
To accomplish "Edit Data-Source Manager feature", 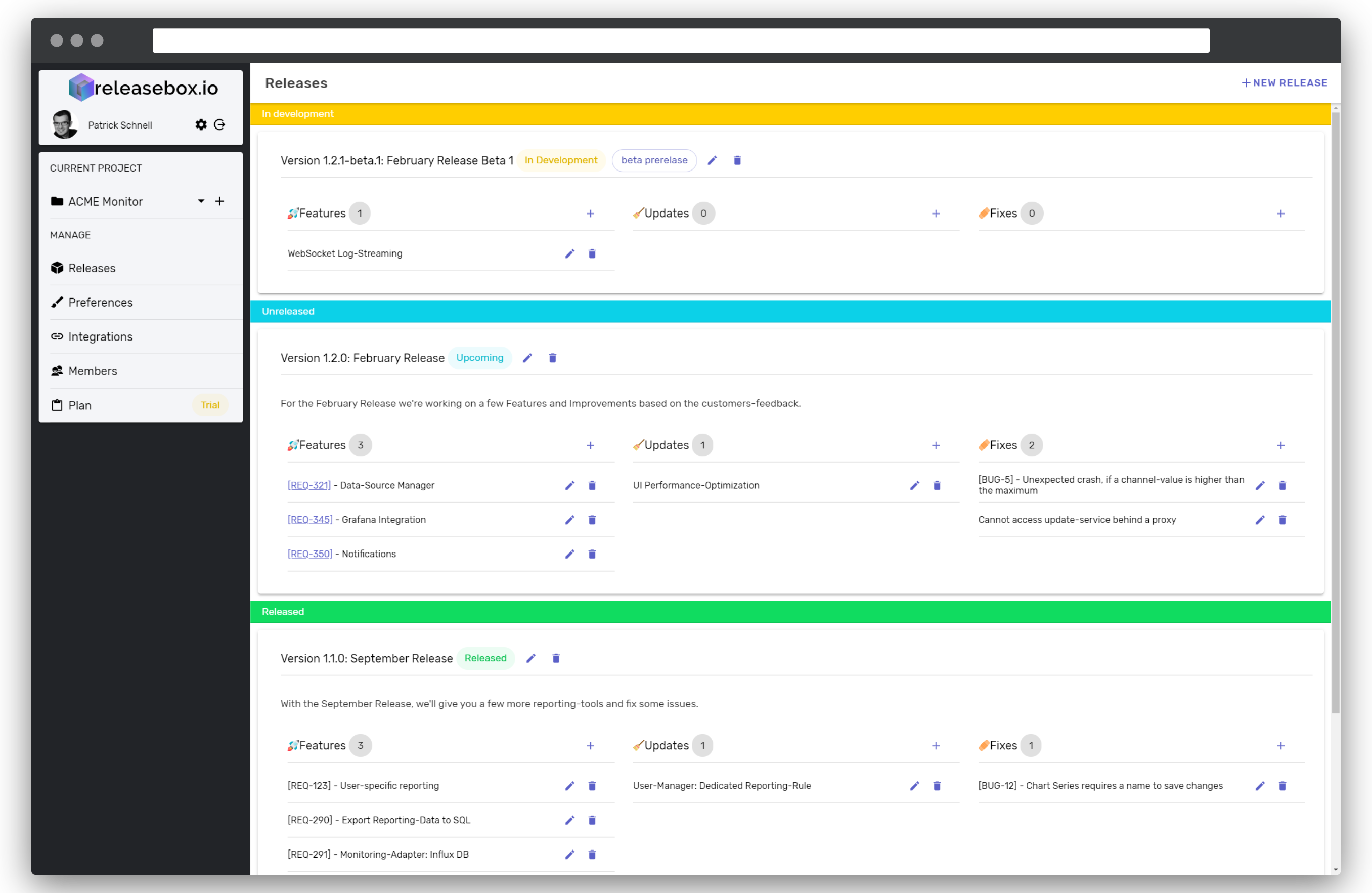I will (x=569, y=486).
